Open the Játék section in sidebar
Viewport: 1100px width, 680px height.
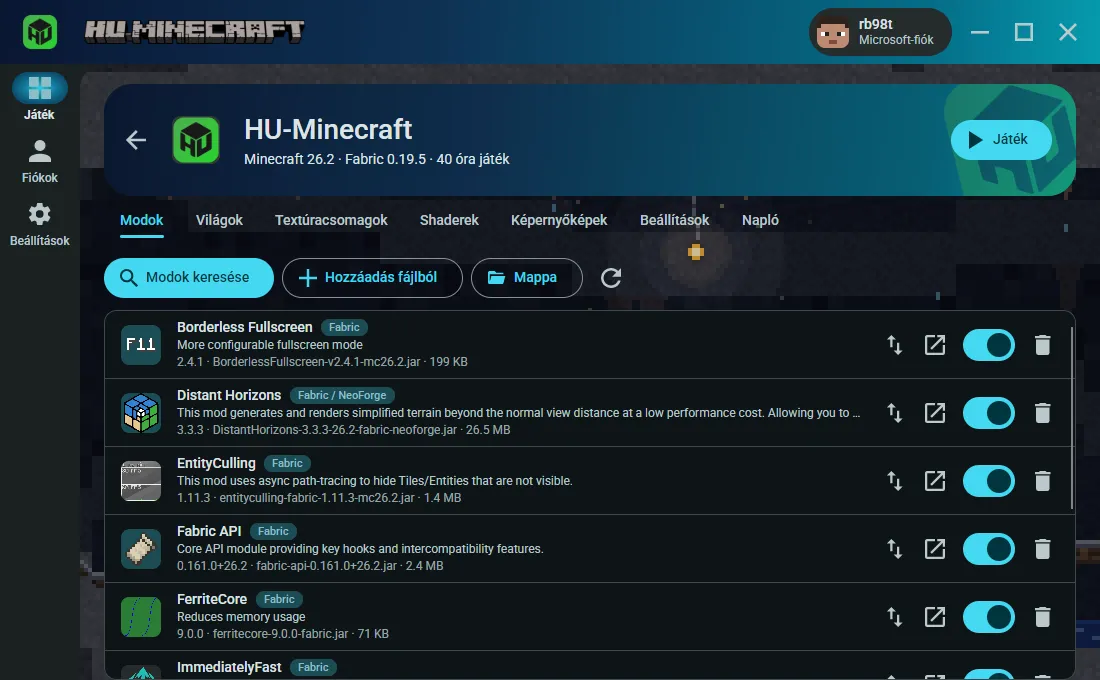click(x=39, y=97)
